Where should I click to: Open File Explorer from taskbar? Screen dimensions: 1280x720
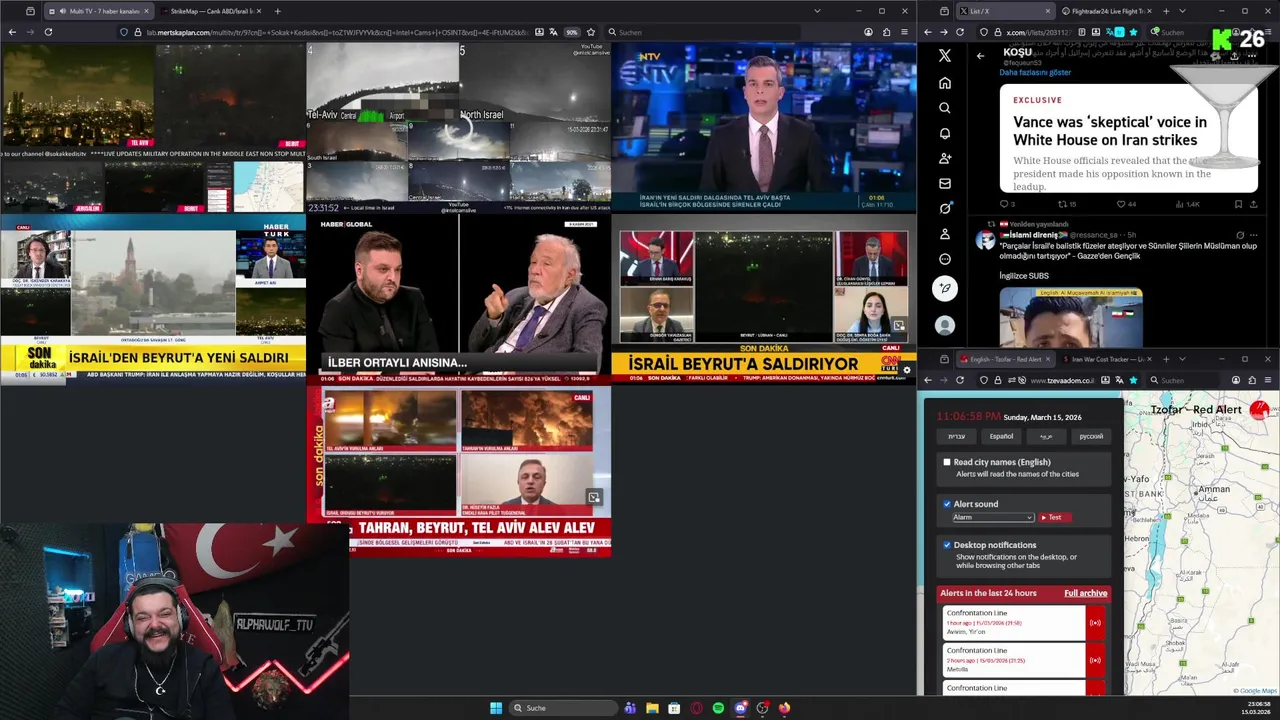[652, 708]
